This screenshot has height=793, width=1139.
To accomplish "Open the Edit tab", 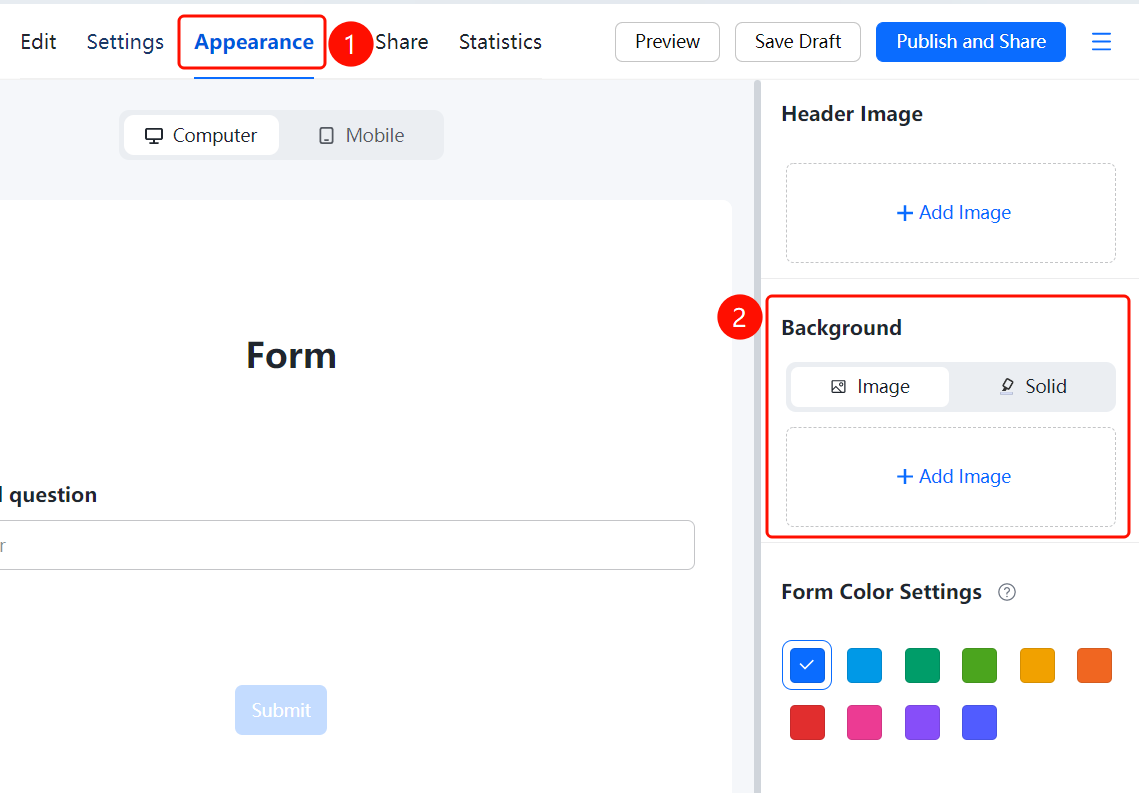I will coord(38,42).
